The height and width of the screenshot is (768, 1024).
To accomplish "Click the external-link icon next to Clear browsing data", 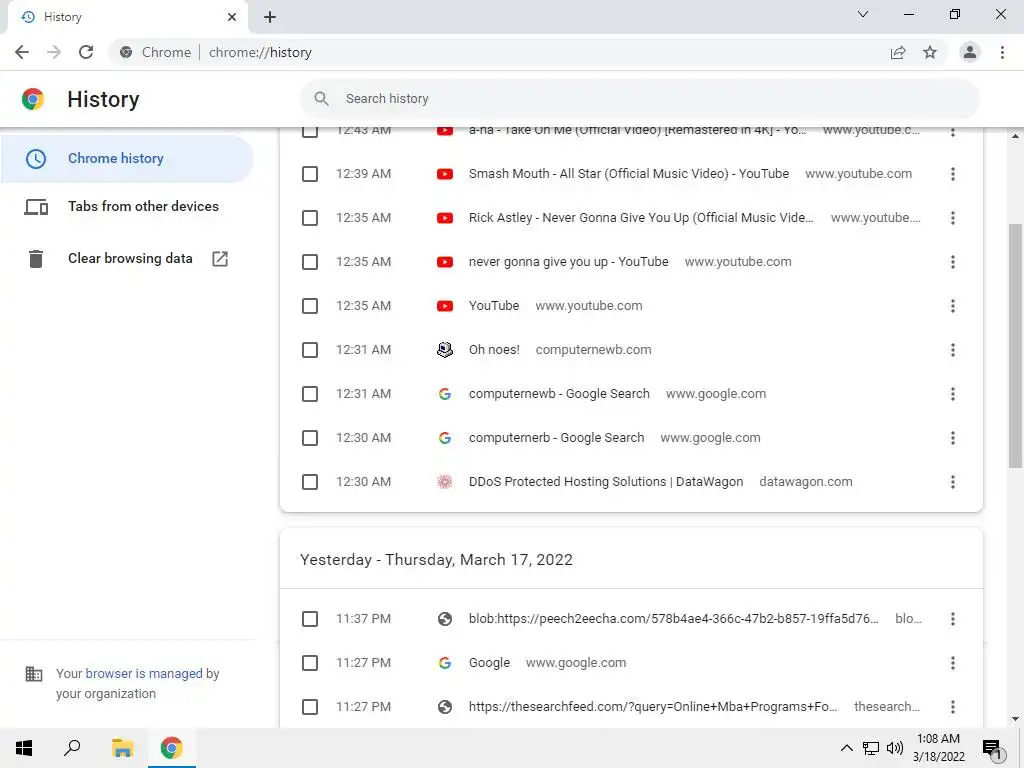I will pos(220,259).
